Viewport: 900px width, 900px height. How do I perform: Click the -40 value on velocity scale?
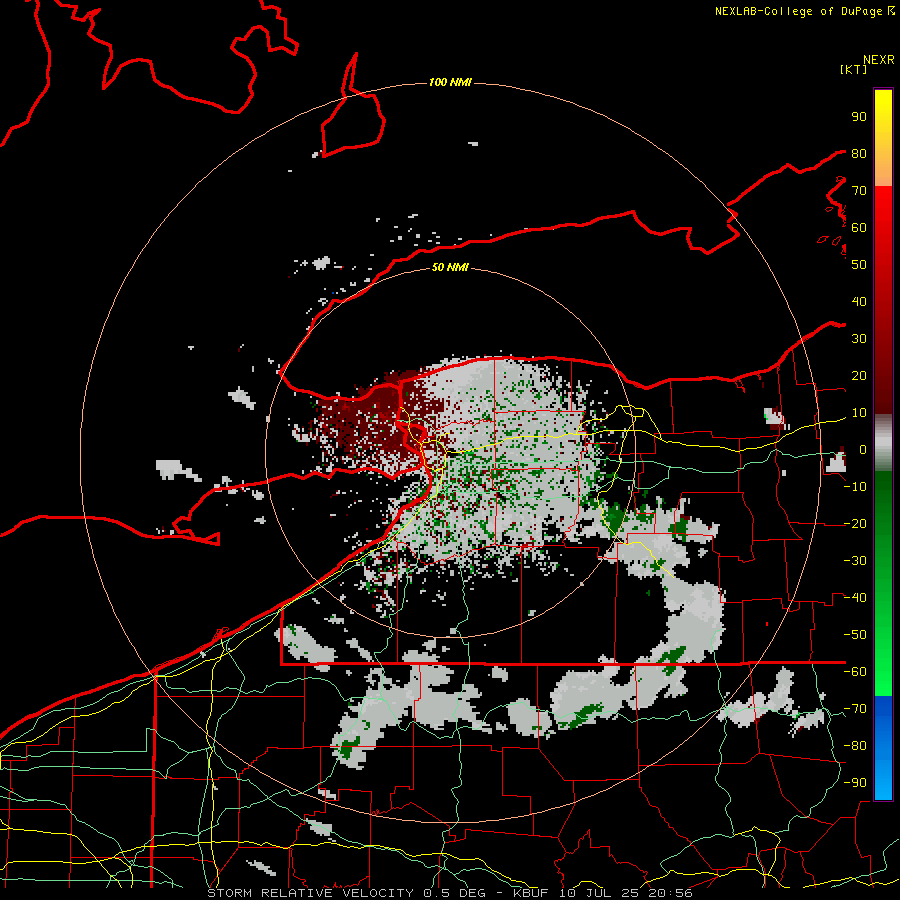(855, 598)
